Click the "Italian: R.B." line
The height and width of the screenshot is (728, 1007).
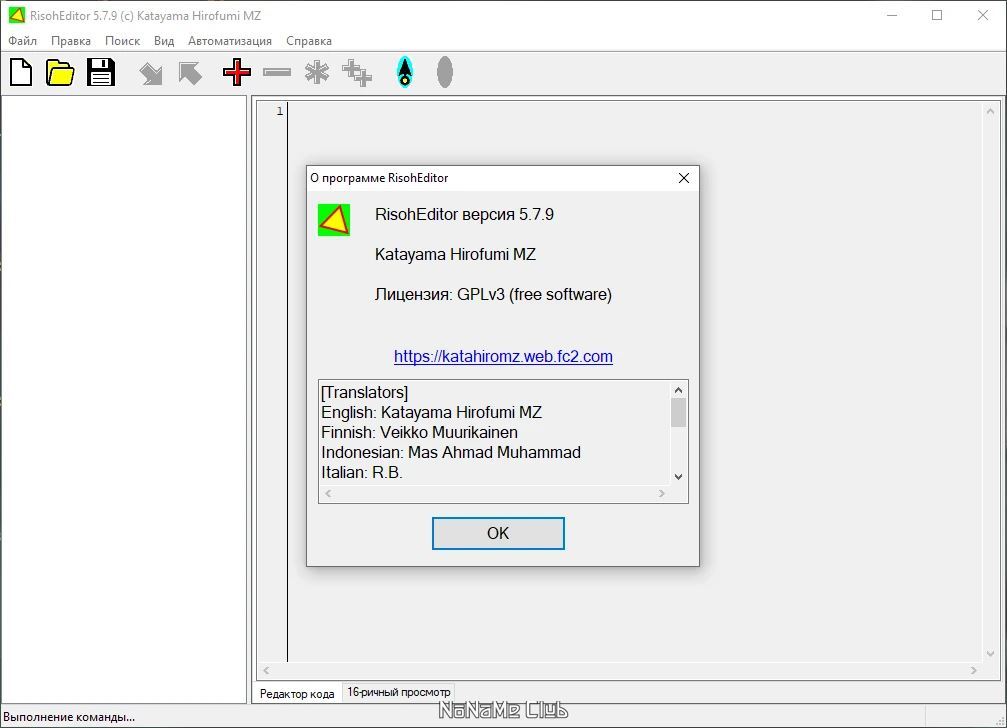click(362, 472)
